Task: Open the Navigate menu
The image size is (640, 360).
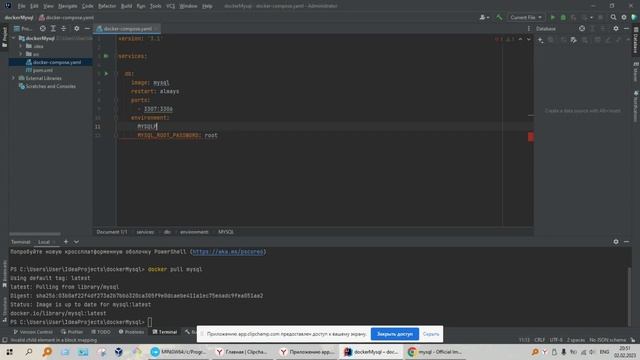Action: (x=67, y=6)
